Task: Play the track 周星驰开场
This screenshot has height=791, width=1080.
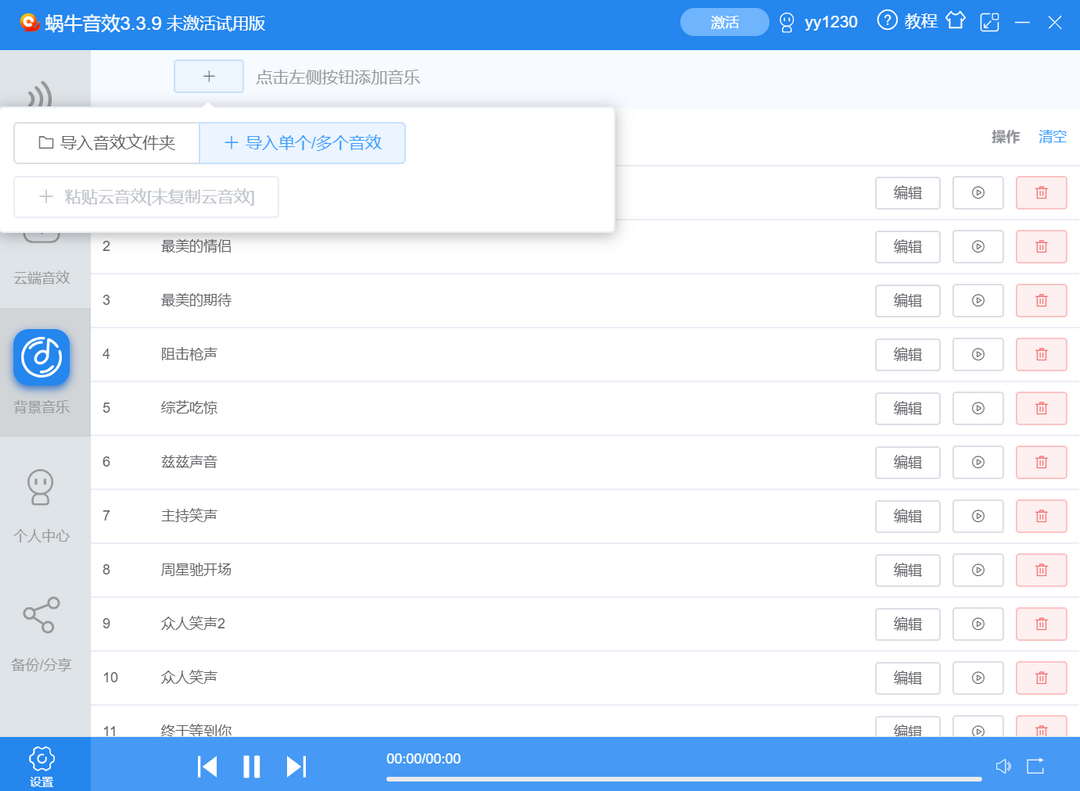Action: pos(977,570)
